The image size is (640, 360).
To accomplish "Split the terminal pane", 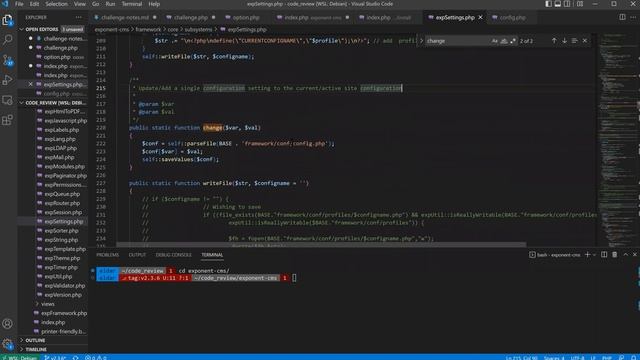I will (x=604, y=255).
